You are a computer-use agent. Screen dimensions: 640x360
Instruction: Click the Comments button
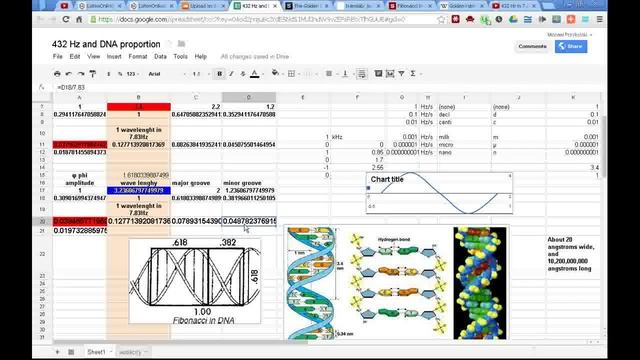click(x=532, y=46)
